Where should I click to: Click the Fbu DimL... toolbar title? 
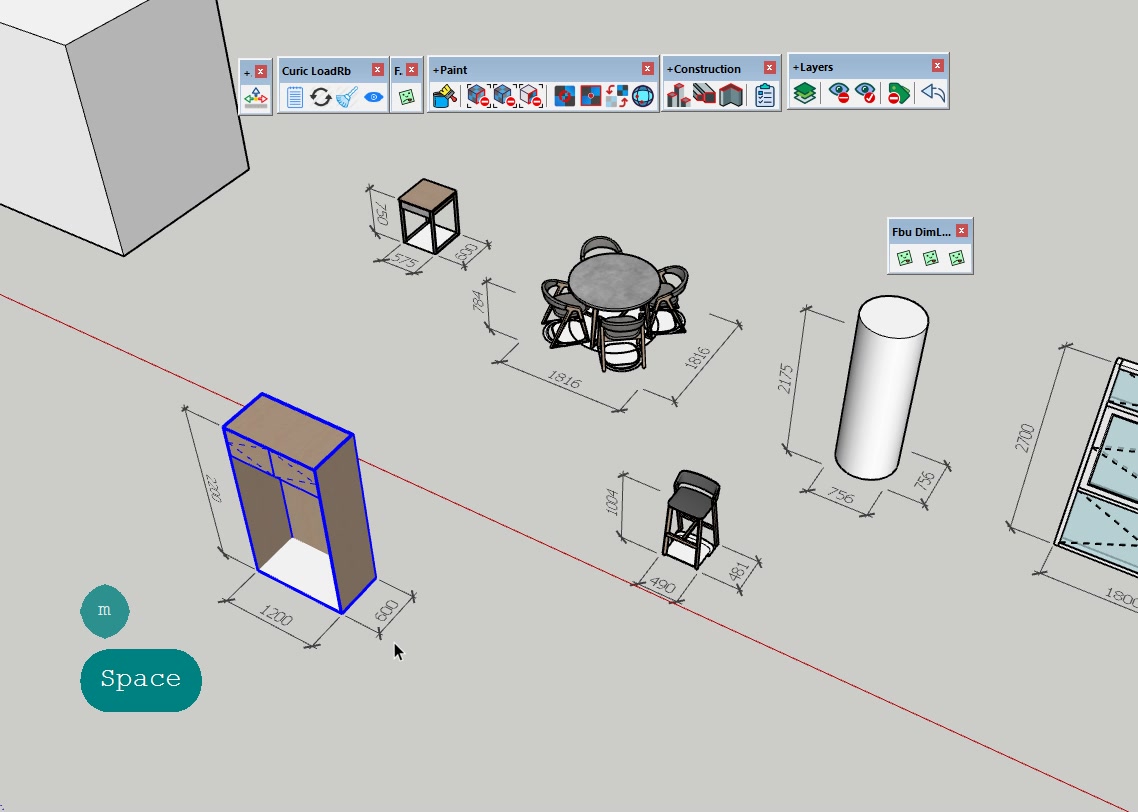click(x=921, y=231)
